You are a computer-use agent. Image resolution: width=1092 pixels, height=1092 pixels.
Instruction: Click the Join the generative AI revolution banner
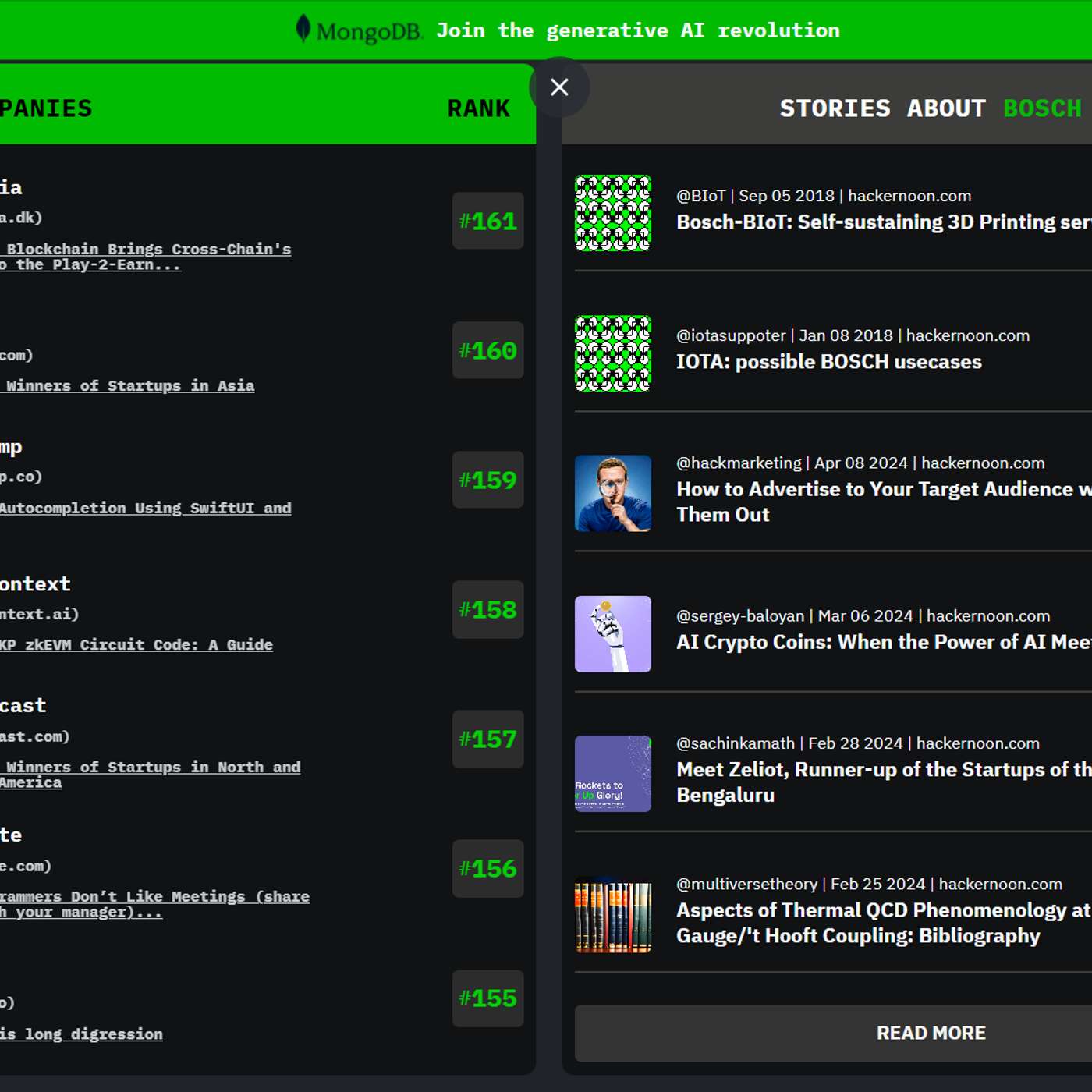click(x=637, y=30)
